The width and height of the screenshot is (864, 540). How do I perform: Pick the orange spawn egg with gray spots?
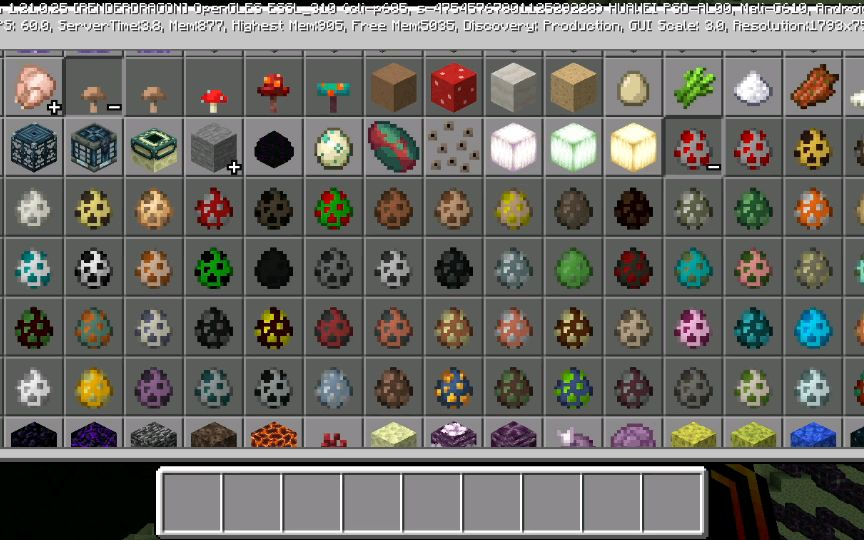pos(813,207)
